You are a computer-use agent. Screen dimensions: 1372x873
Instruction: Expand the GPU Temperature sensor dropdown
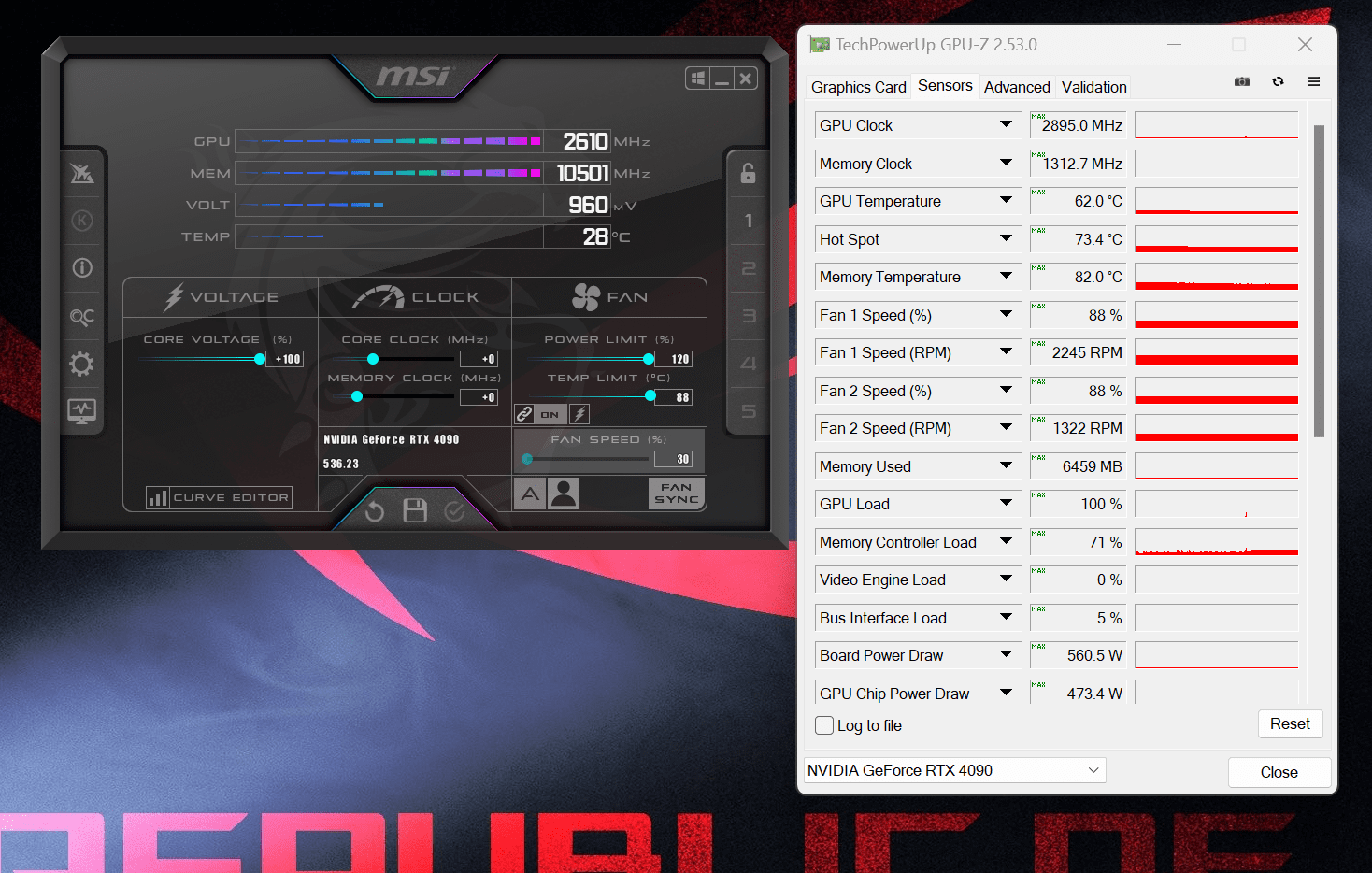coord(1006,200)
